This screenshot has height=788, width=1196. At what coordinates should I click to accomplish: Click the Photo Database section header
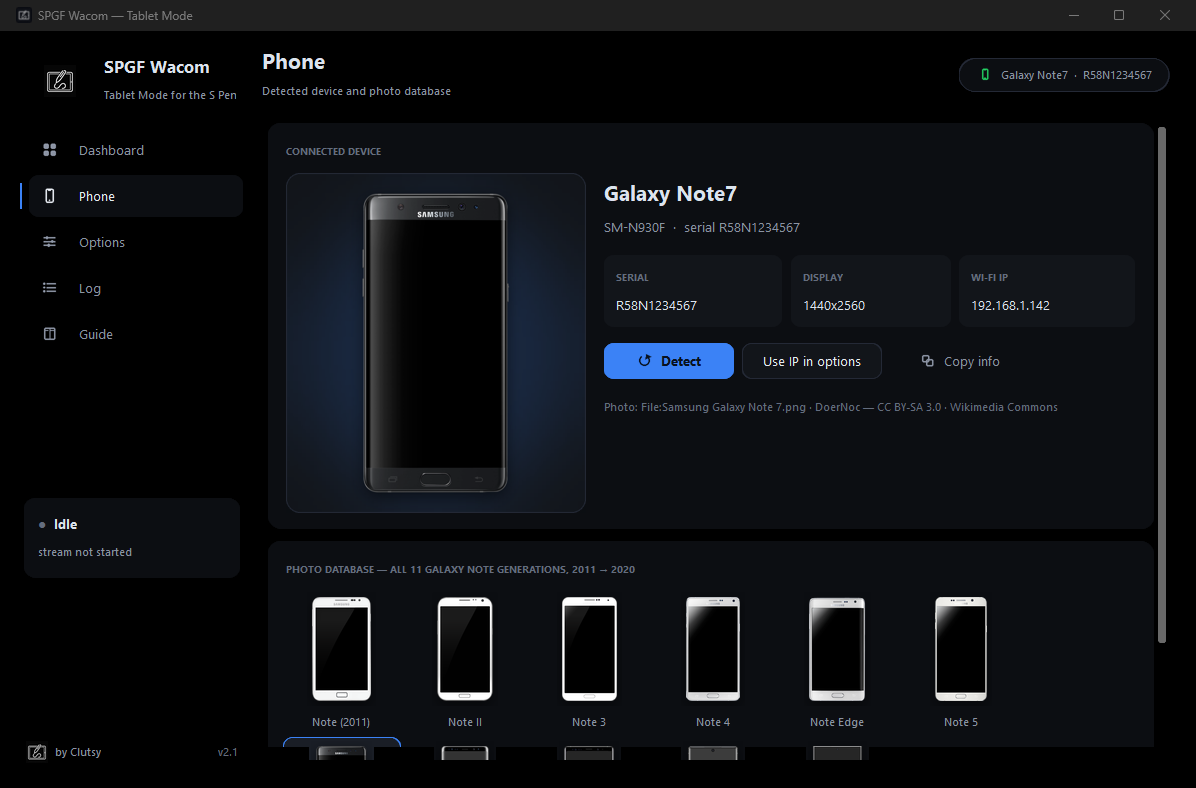460,569
